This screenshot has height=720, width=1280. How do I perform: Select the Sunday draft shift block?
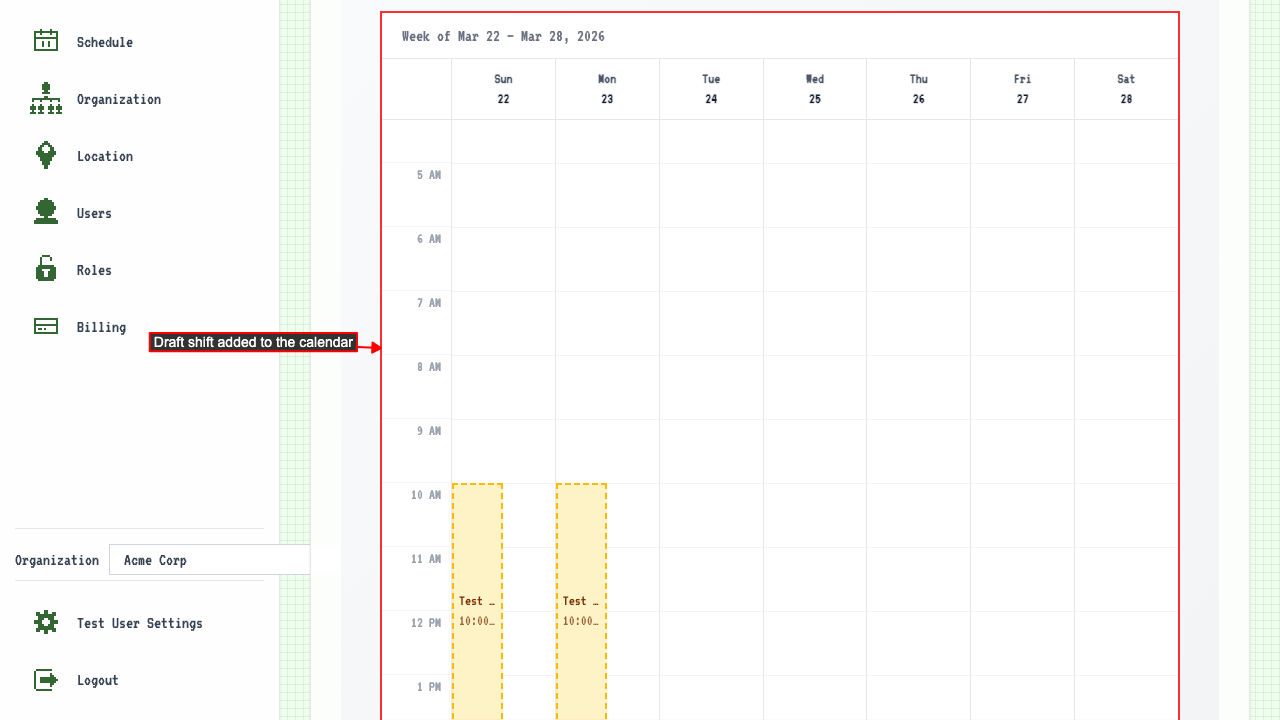coord(477,600)
